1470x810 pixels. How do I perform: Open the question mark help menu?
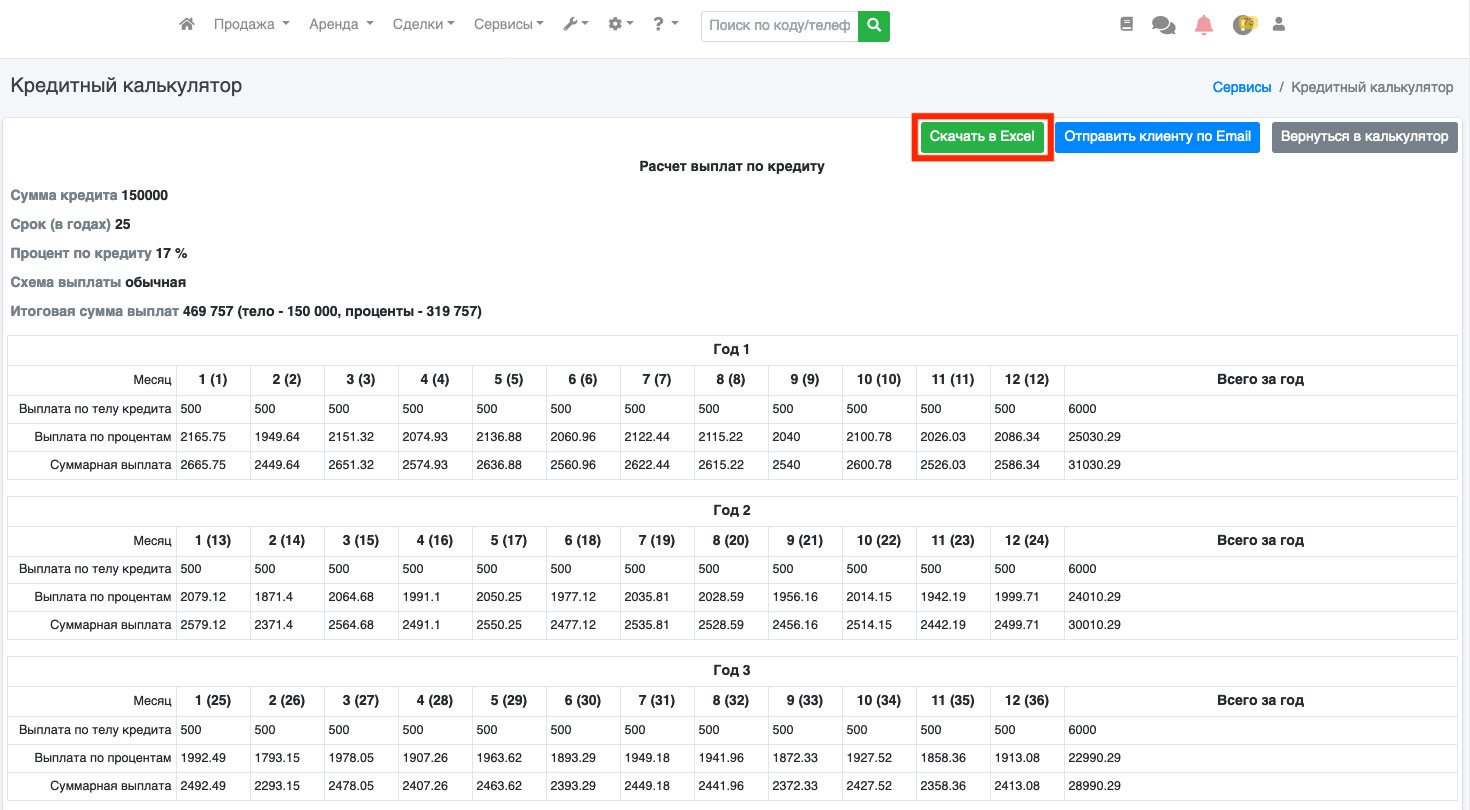[x=665, y=25]
